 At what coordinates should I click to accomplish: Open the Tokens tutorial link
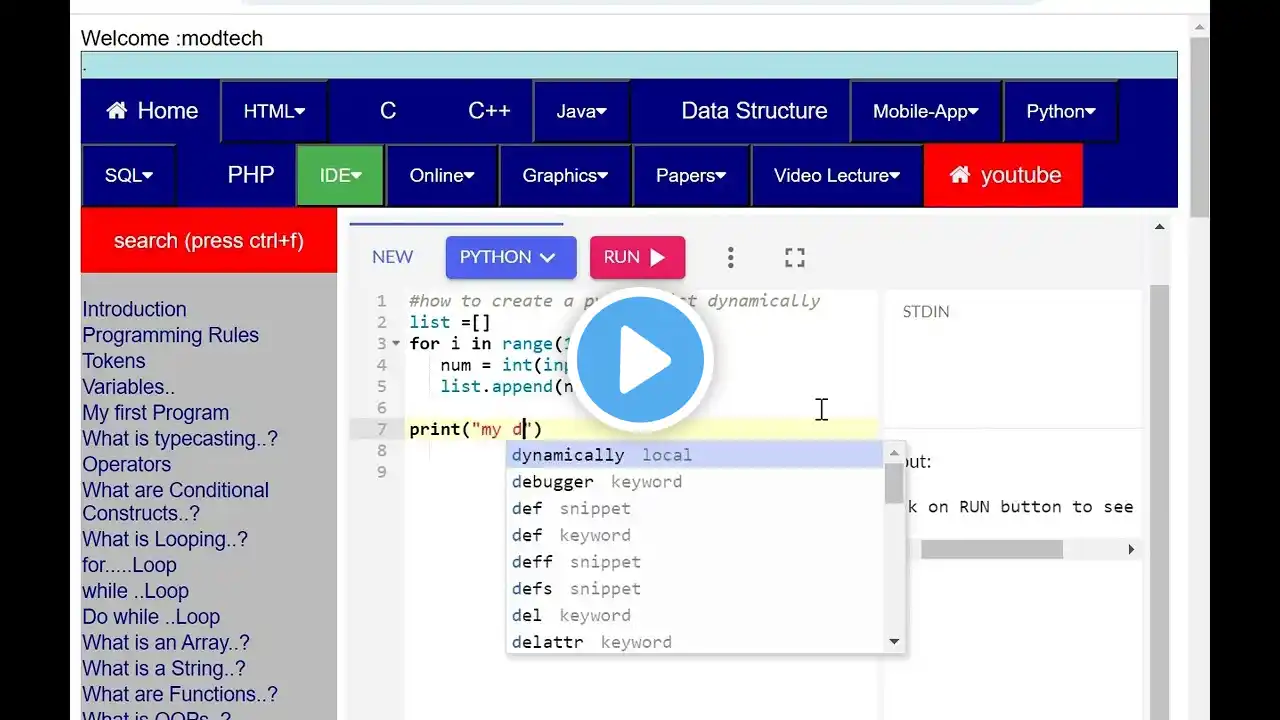(114, 361)
